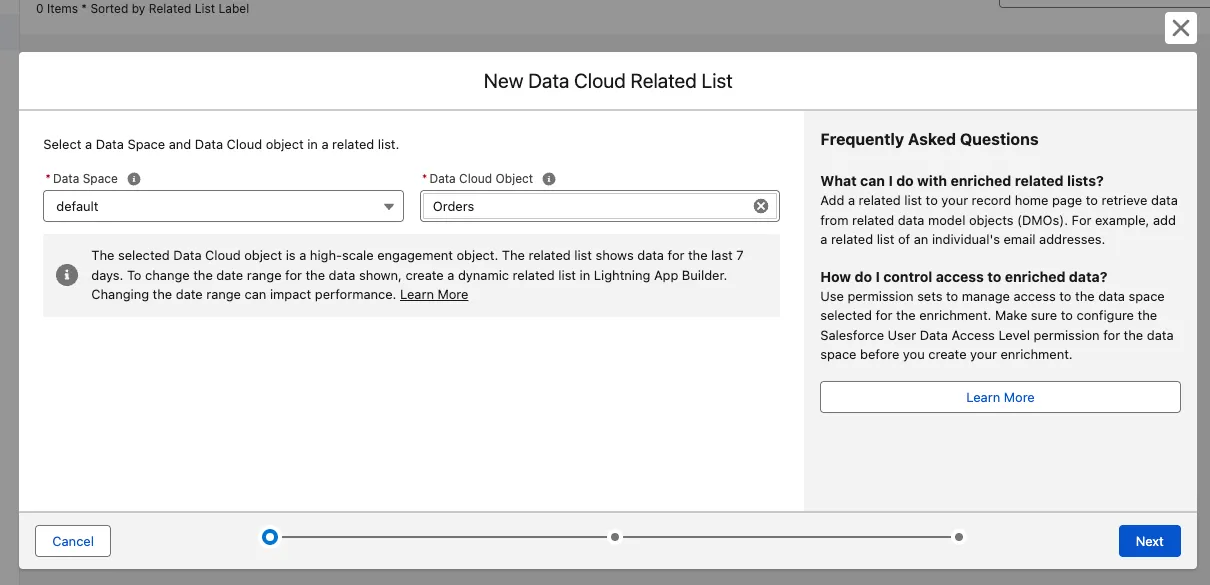The width and height of the screenshot is (1210, 585).
Task: Jump to the second progress step dot
Action: pos(615,537)
